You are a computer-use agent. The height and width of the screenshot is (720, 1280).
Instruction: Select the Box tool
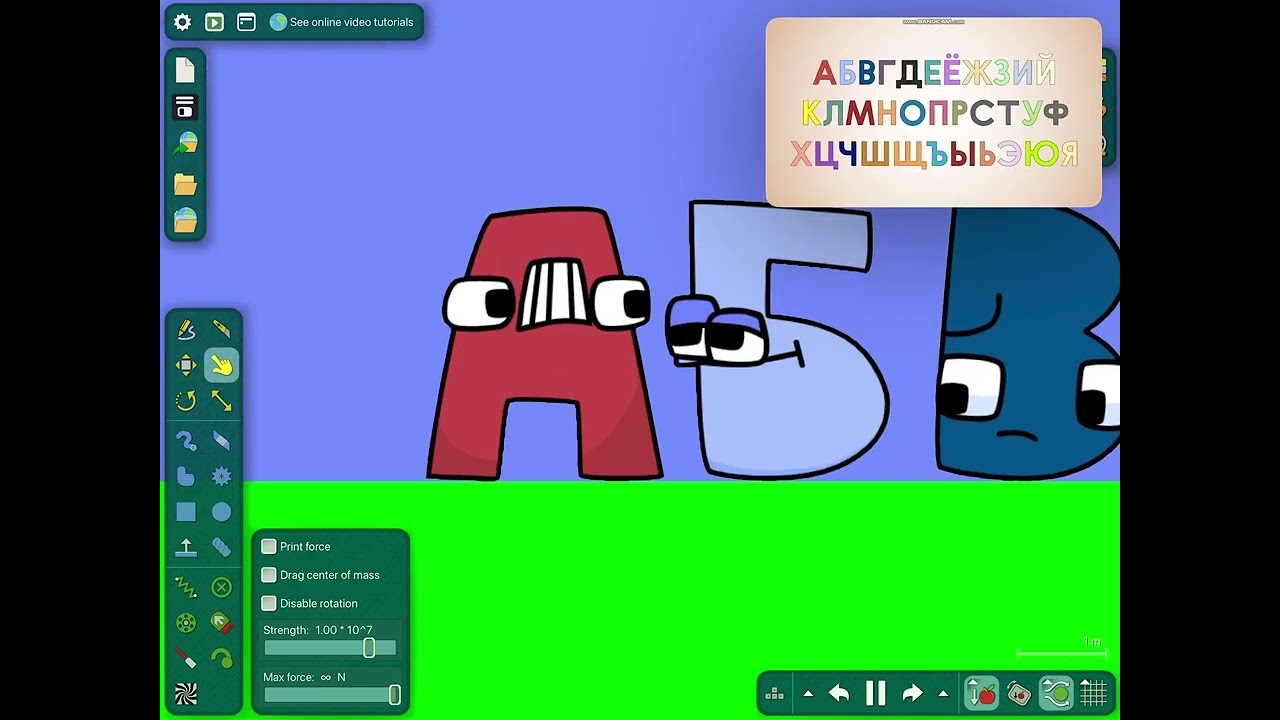click(186, 512)
